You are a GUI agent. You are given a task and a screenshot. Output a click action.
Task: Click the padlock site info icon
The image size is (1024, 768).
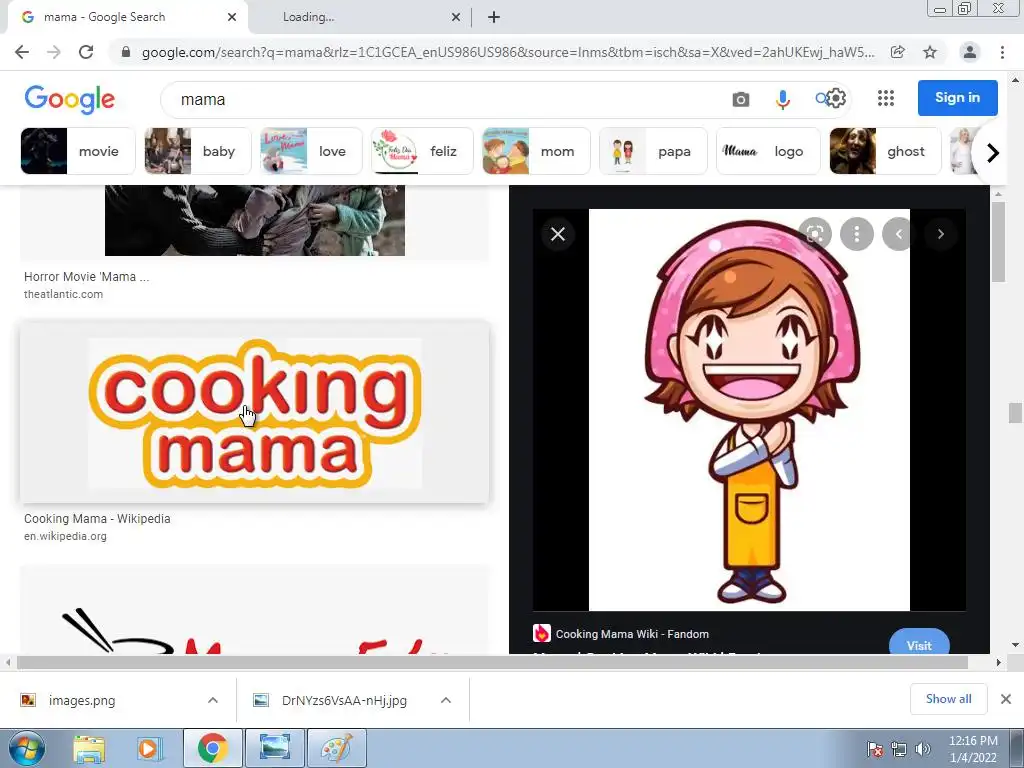[126, 52]
